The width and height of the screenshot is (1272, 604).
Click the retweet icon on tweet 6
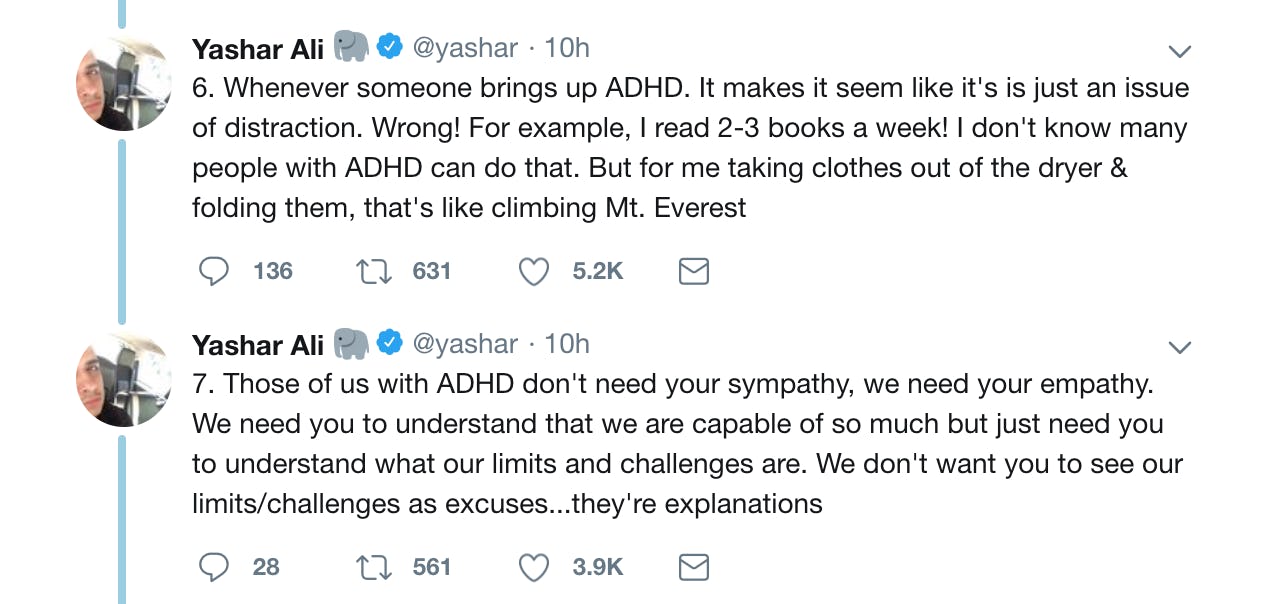373,270
